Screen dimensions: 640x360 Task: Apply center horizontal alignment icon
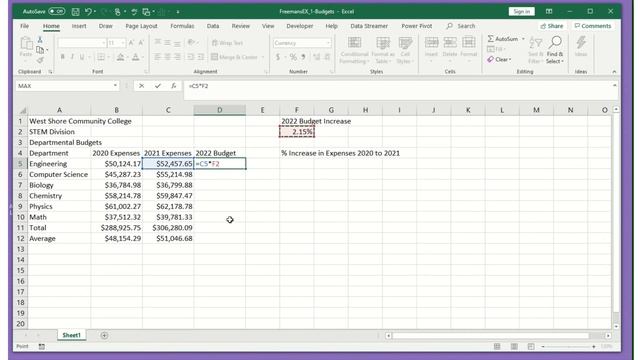pos(167,57)
